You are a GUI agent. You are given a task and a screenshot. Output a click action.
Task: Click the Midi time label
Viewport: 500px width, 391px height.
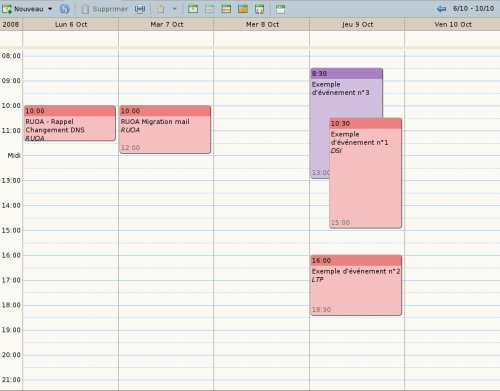(x=14, y=155)
